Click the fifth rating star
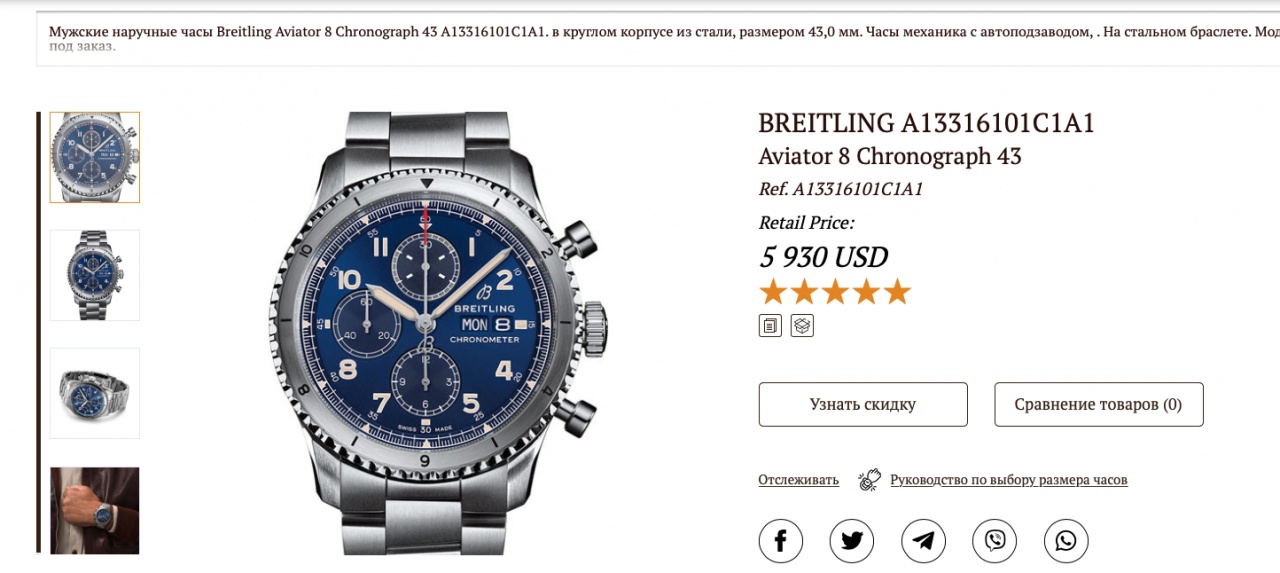The width and height of the screenshot is (1280, 573). 898,292
